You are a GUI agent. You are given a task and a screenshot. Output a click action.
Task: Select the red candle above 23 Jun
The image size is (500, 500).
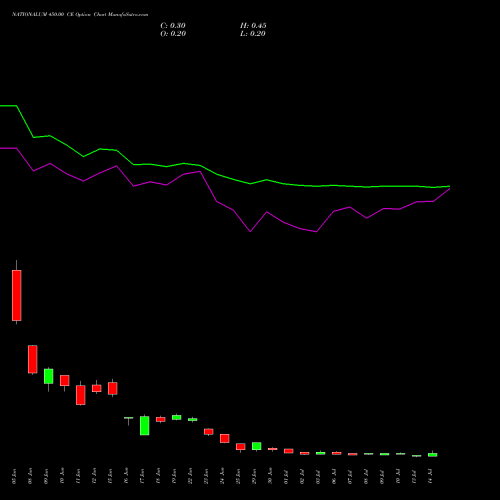(x=209, y=432)
